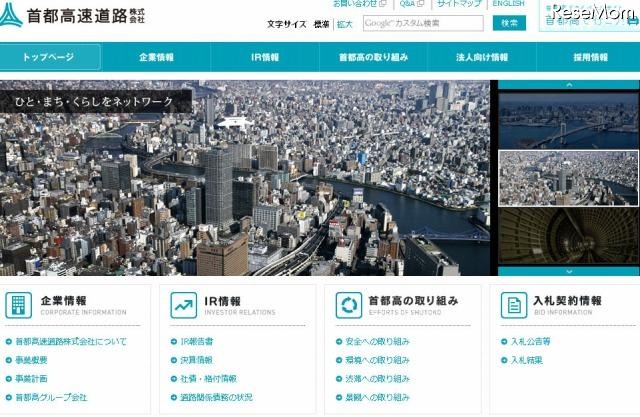
Task: Open the ENGLISH language link
Action: [x=508, y=4]
